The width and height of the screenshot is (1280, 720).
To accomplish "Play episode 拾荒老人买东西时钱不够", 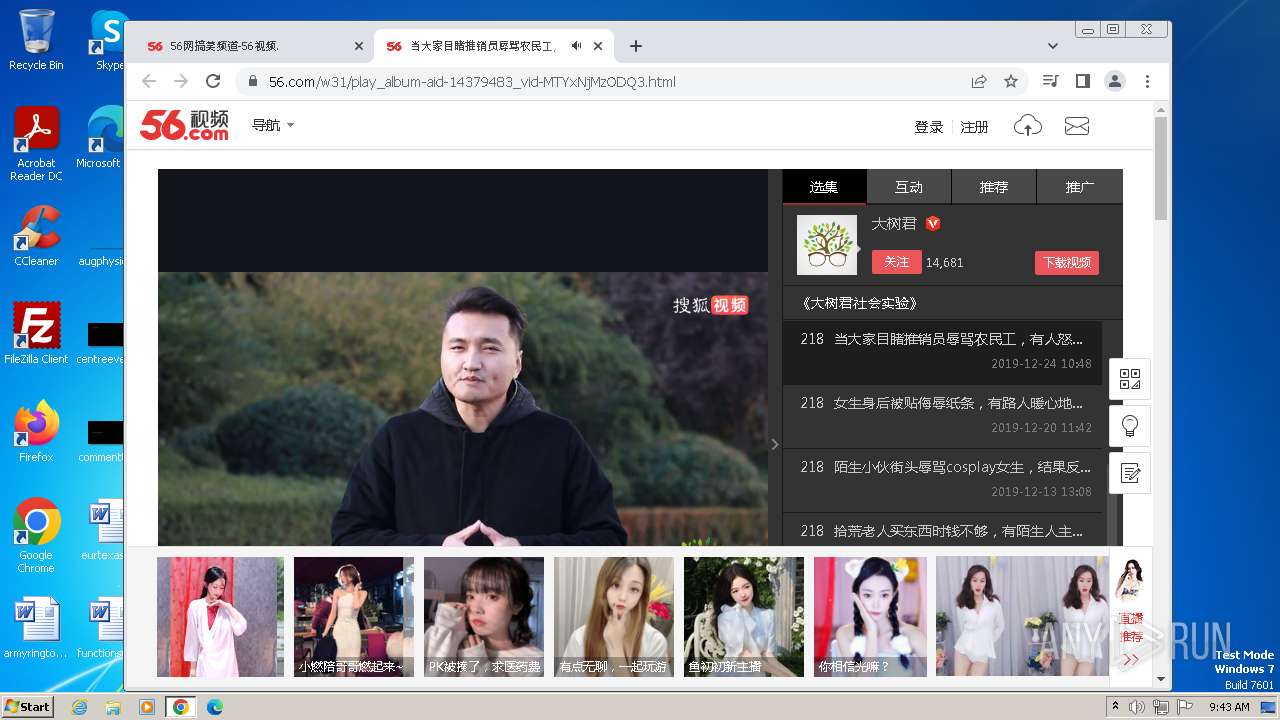I will [942, 531].
